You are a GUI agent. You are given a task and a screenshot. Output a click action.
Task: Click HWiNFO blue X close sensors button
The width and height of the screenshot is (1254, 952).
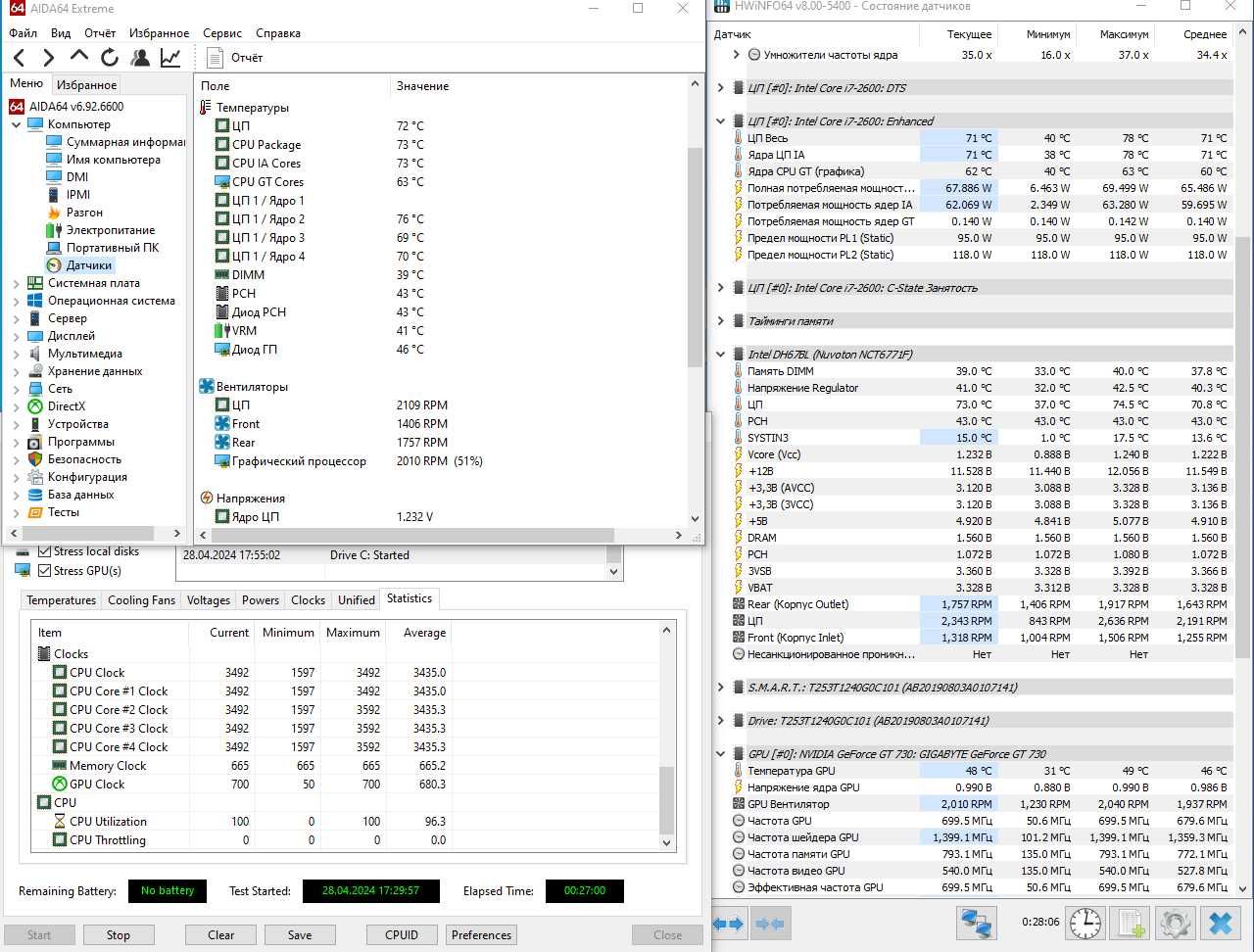tap(1220, 923)
